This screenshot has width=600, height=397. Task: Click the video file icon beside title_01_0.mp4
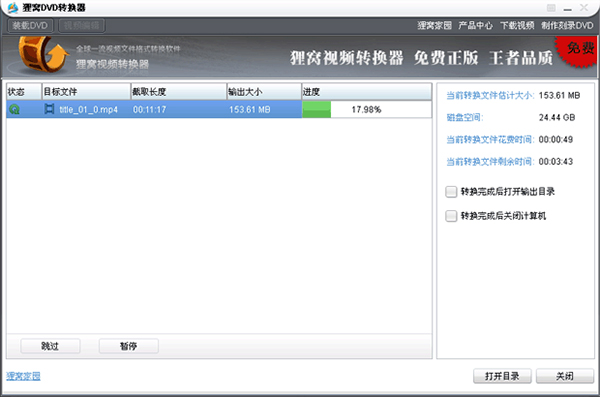point(49,109)
